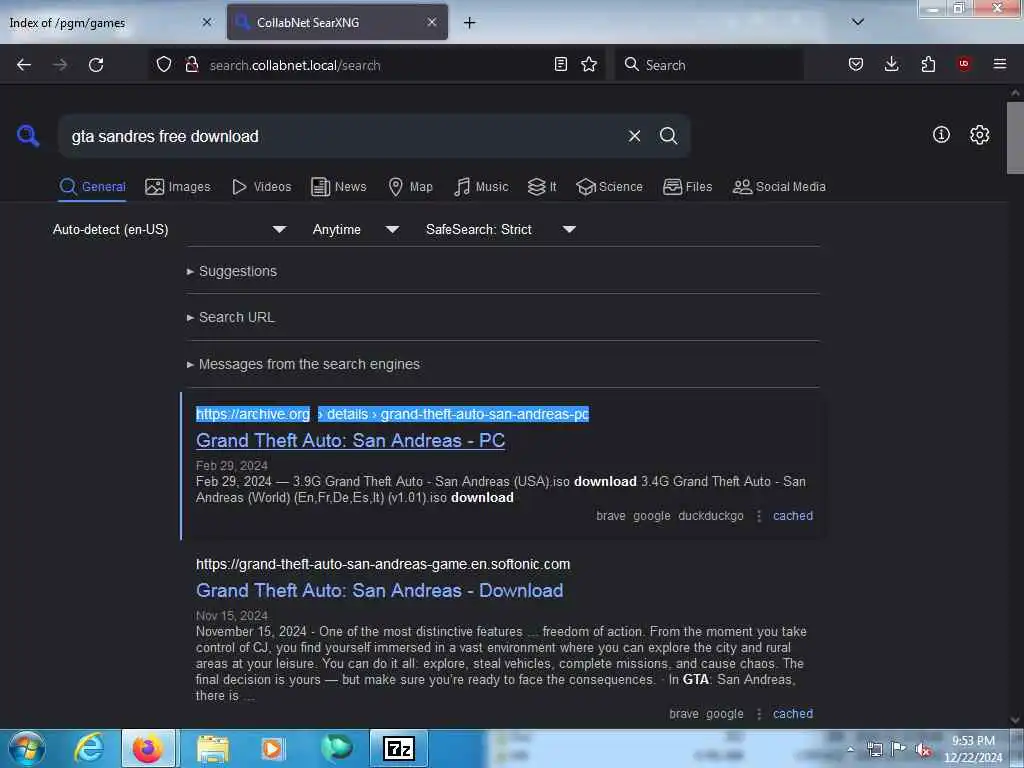Close the Index of /pgm/games tab
This screenshot has height=768, width=1024.
207,22
